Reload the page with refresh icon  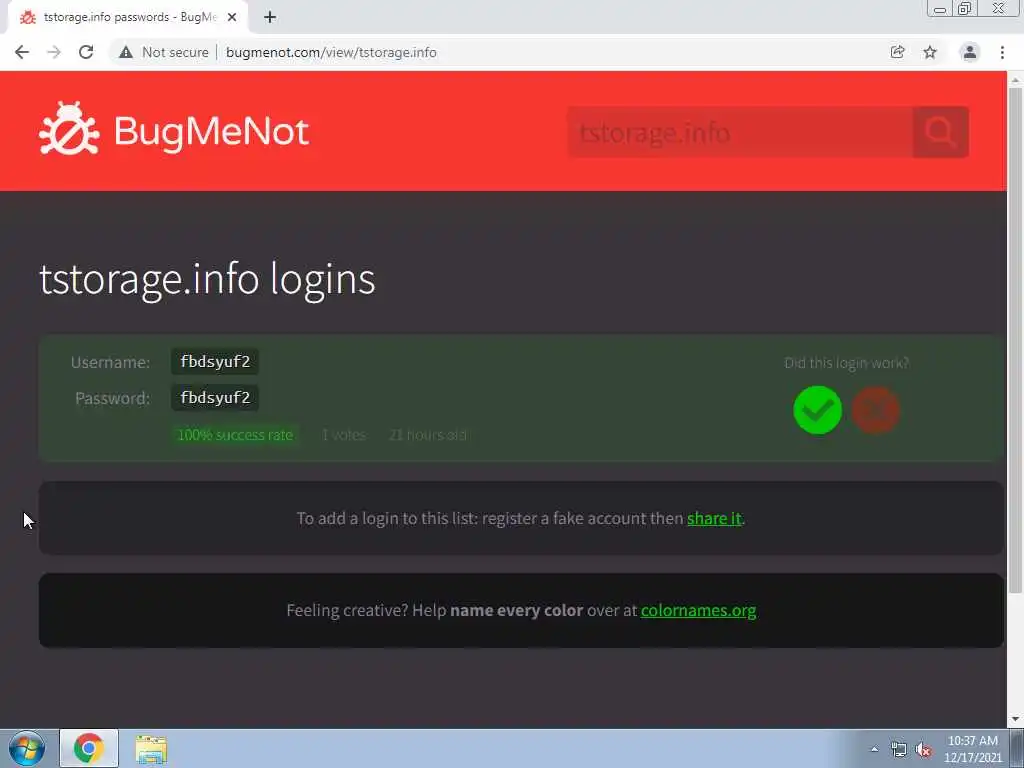point(86,52)
